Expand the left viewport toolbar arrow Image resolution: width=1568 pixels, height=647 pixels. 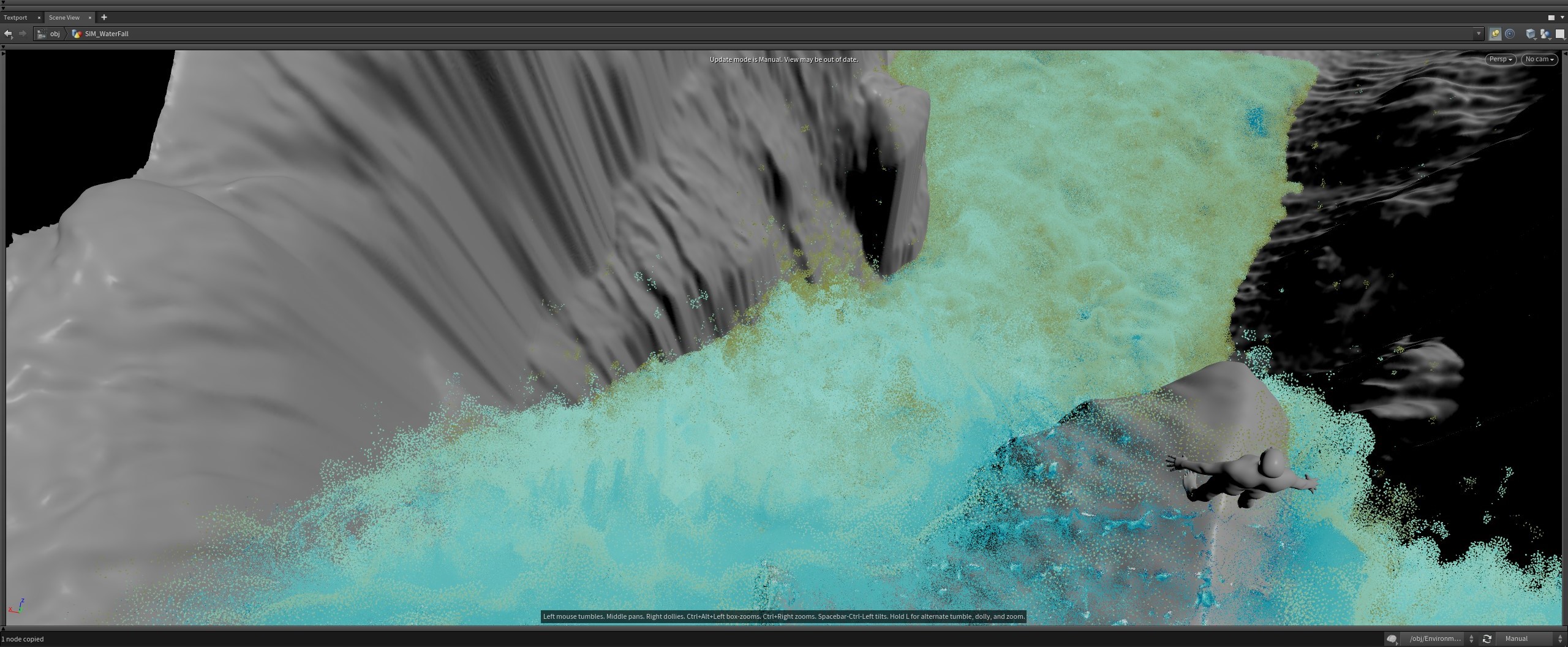click(x=3, y=54)
